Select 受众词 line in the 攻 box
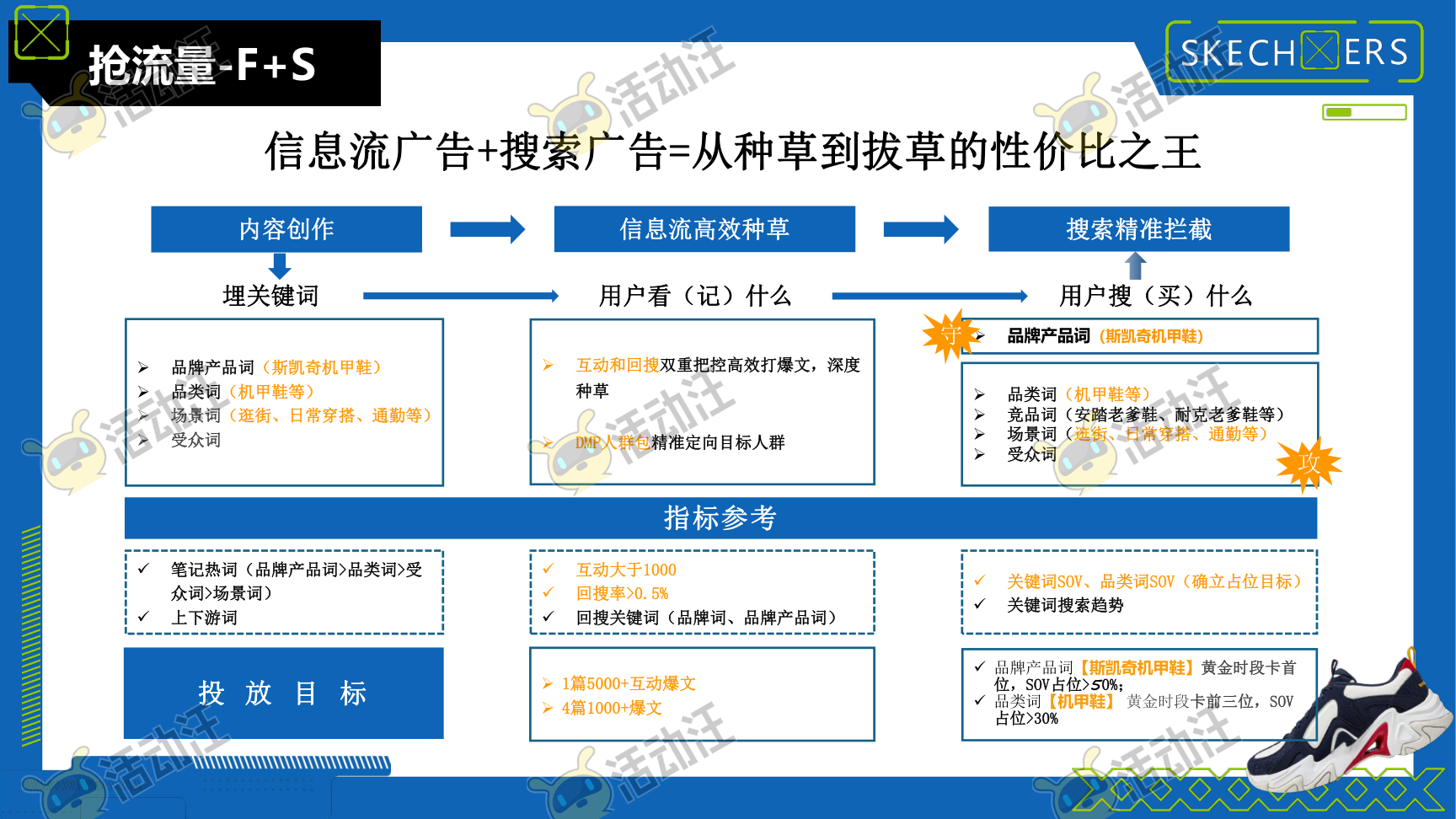 coord(1031,454)
